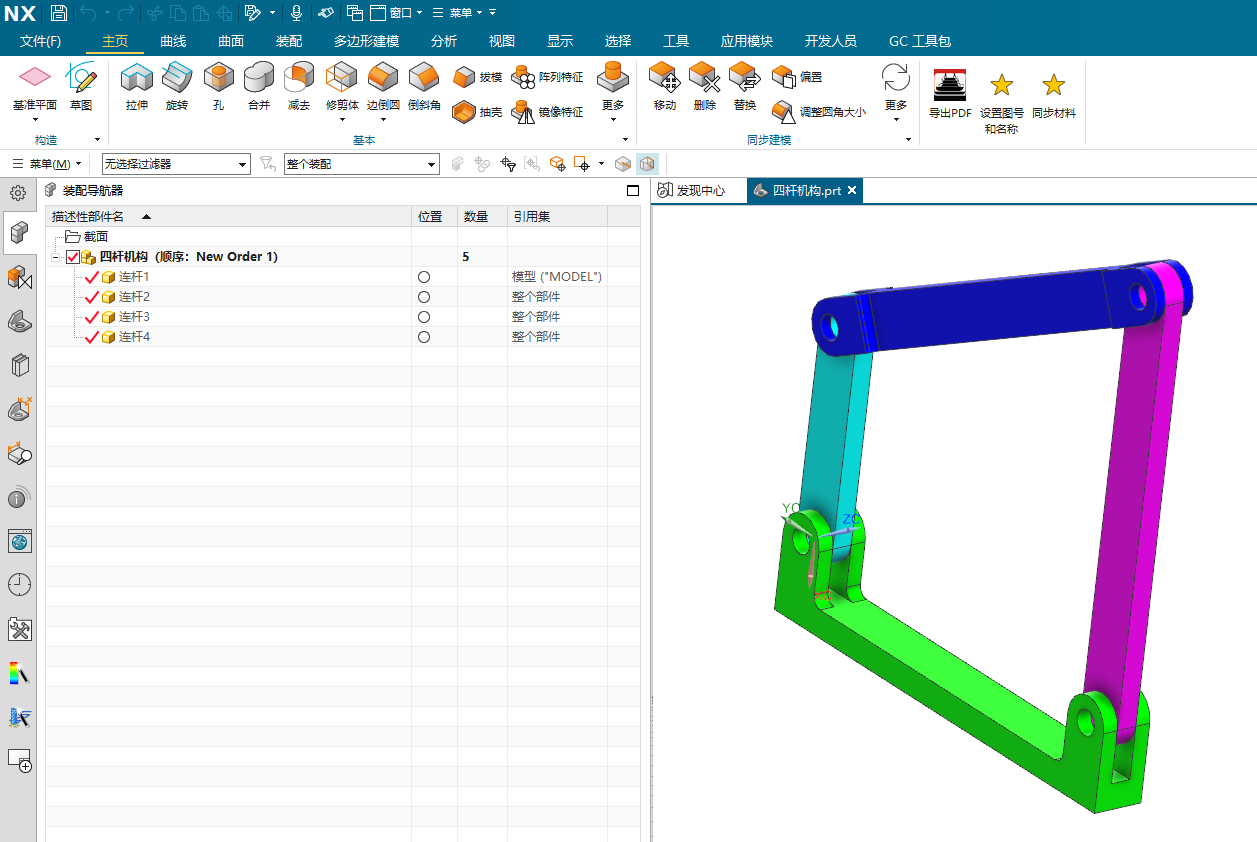The height and width of the screenshot is (842, 1257).
Task: Toggle visibility checkmark of 连杆4
Action: point(92,337)
